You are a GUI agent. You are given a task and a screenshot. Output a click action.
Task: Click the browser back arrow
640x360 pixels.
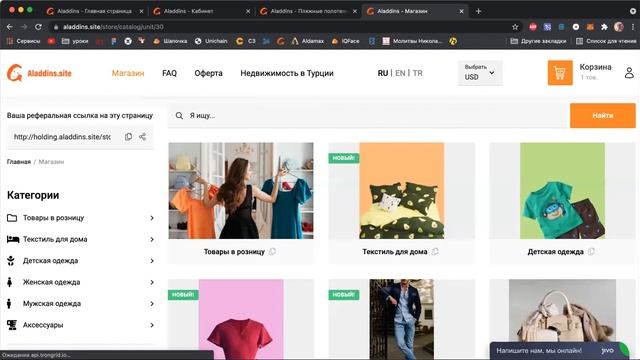click(x=10, y=27)
